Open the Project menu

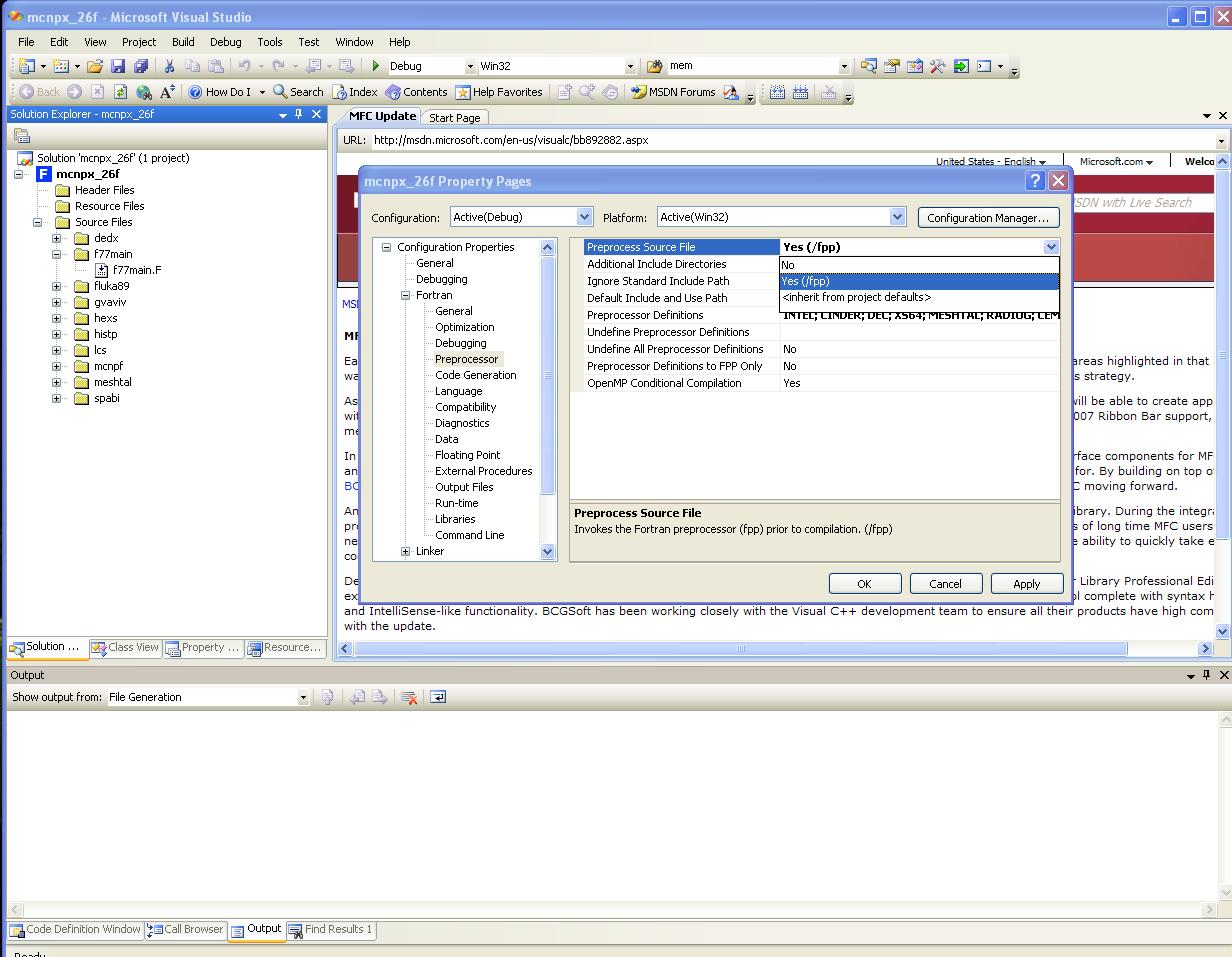139,42
